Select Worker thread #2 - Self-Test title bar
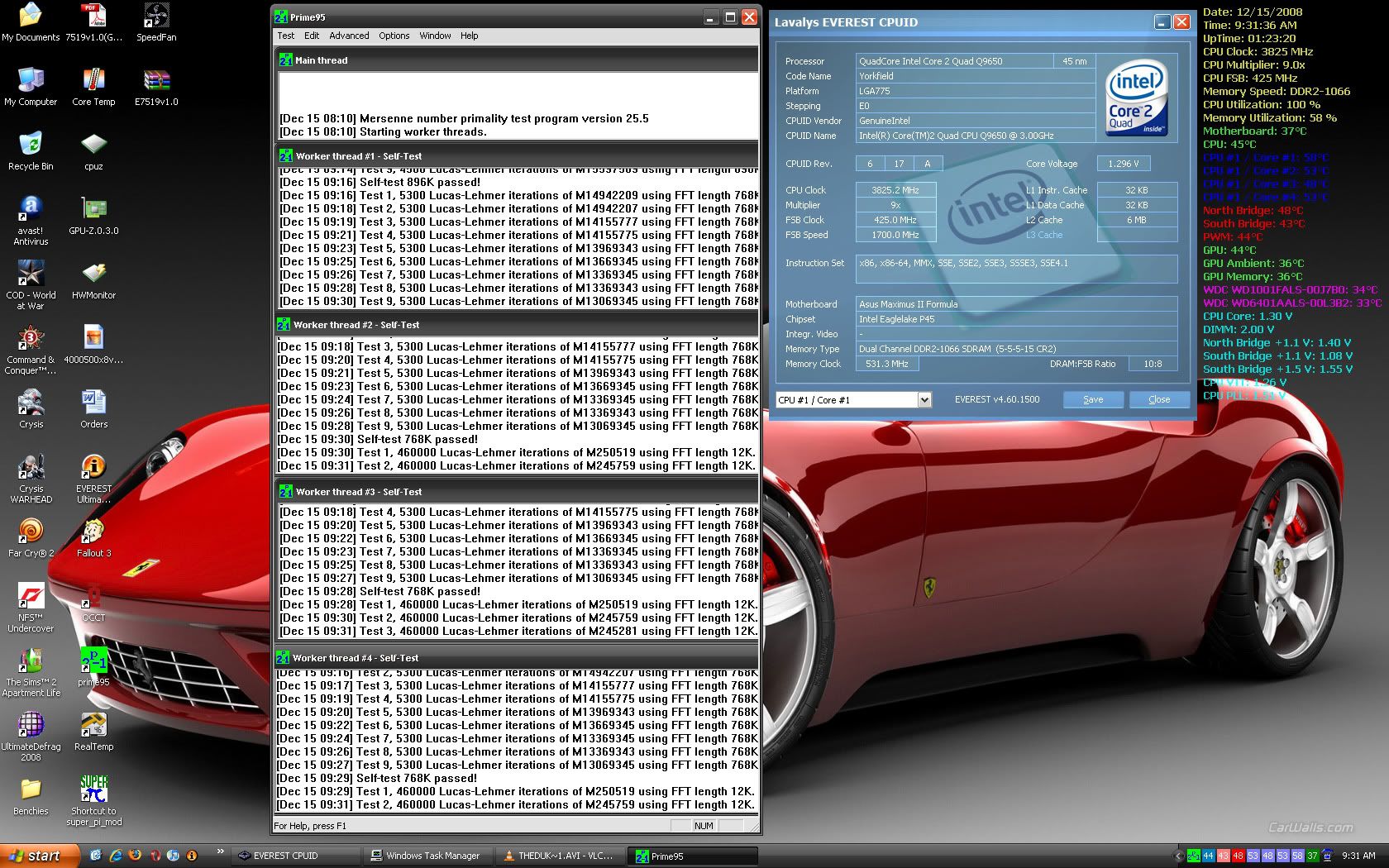This screenshot has height=868, width=1389. [517, 325]
